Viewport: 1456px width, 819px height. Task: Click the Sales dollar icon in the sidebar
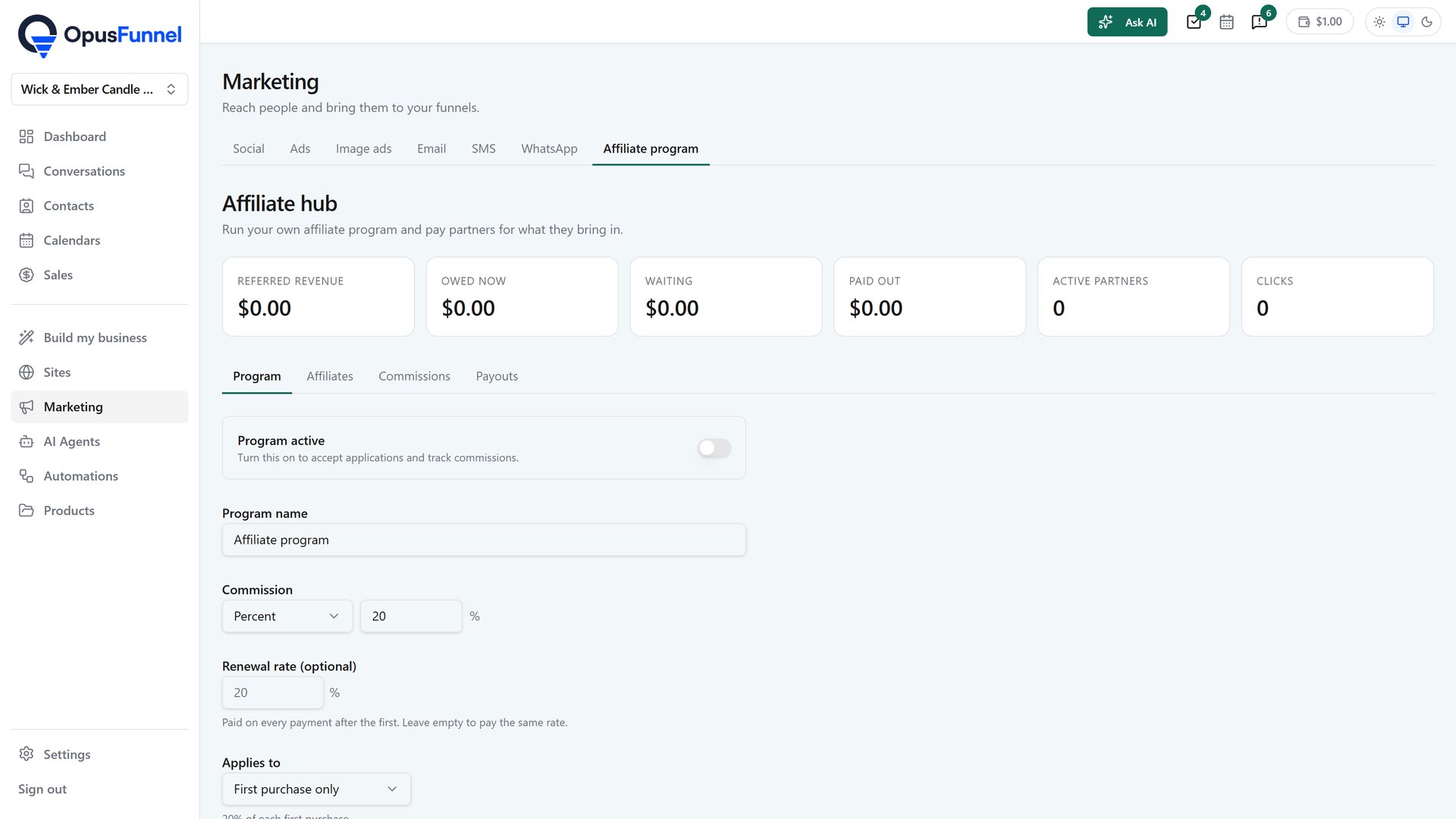27,275
